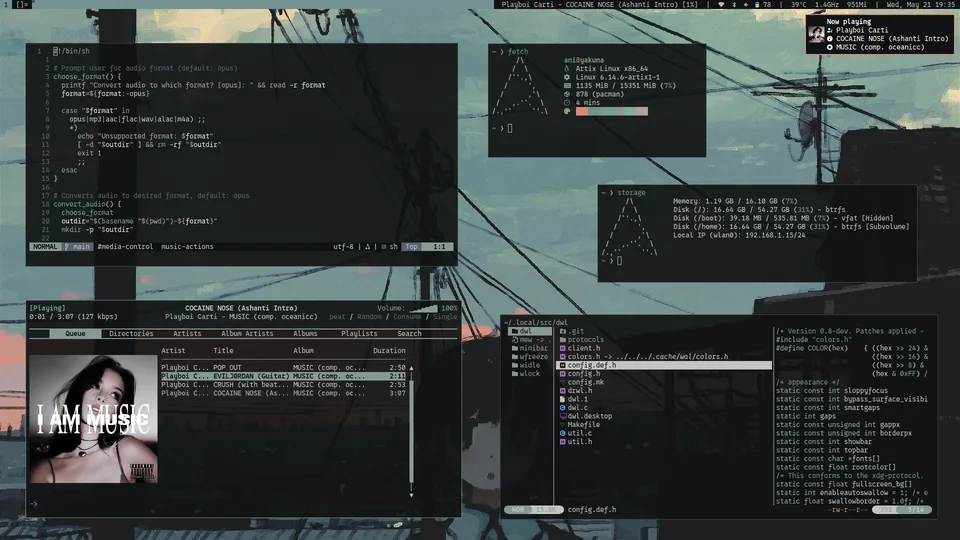Viewport: 960px width, 540px height.
Task: Click the tiling layout symbol in the top bar
Action: (x=23, y=4)
